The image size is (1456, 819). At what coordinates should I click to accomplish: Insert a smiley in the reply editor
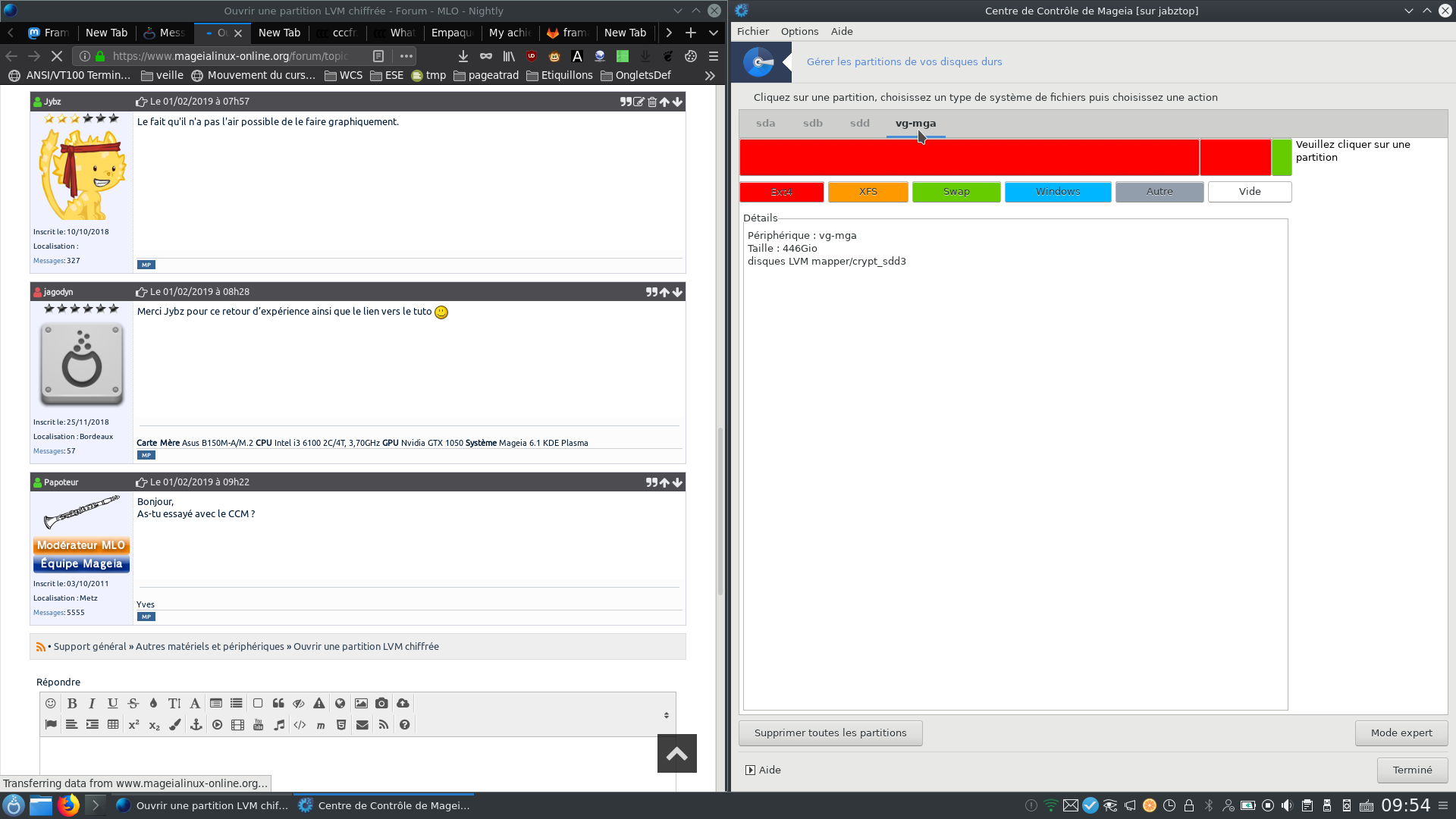pyautogui.click(x=51, y=704)
